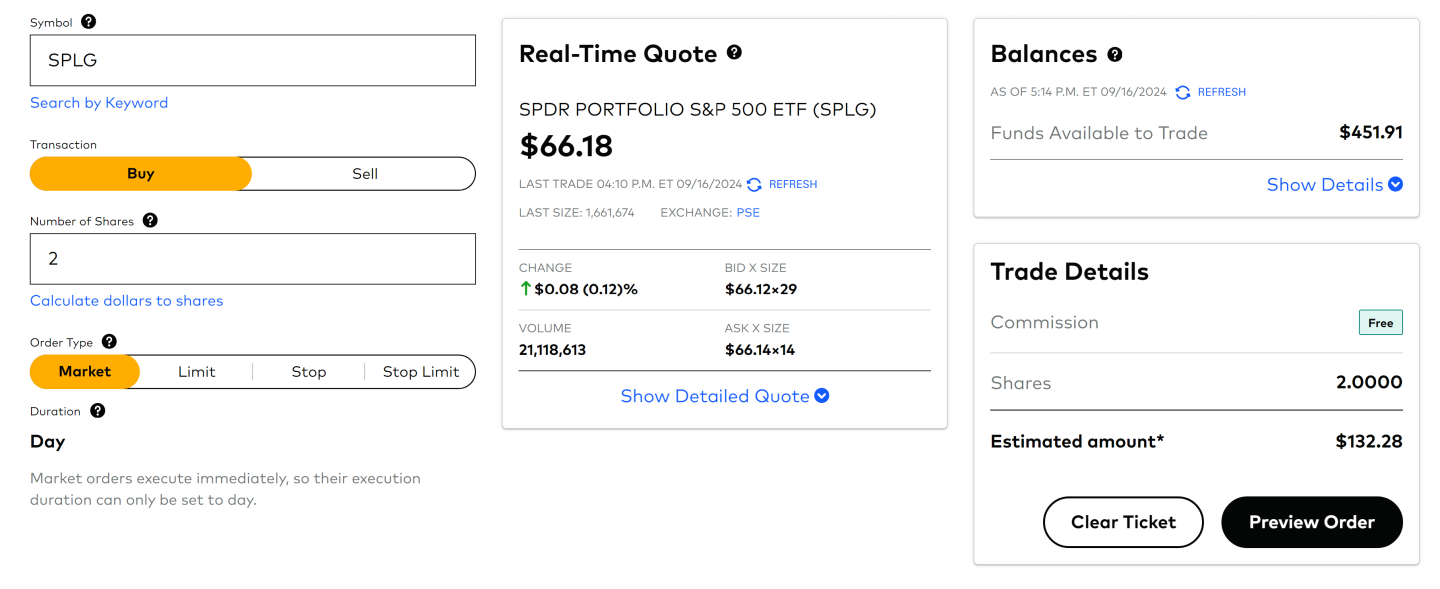This screenshot has width=1440, height=589.
Task: Select the Buy transaction option
Action: click(141, 173)
